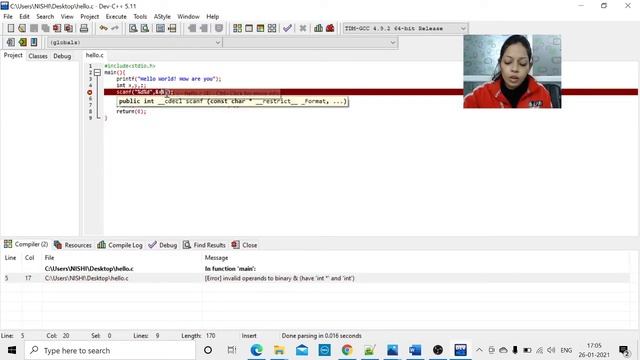This screenshot has width=640, height=360.
Task: Toggle the breakpoint marker on line 5
Action: (90, 92)
